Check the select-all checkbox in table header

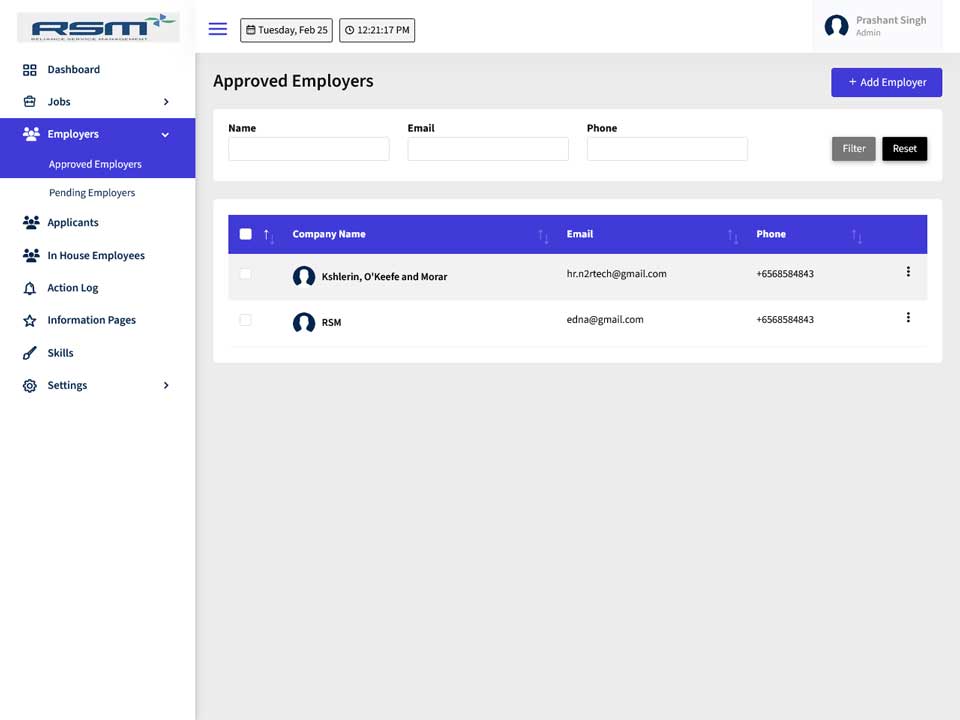click(x=246, y=234)
